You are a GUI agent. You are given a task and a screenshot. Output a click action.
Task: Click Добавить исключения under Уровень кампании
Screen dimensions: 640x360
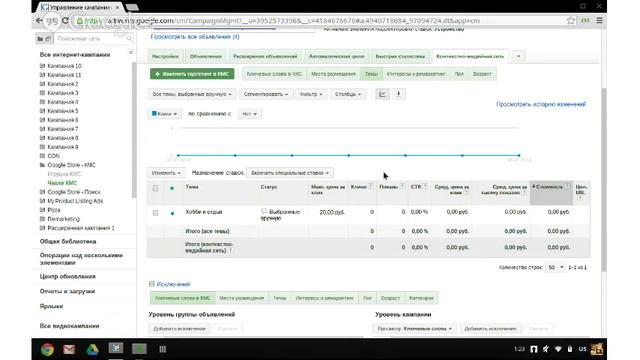coord(490,329)
